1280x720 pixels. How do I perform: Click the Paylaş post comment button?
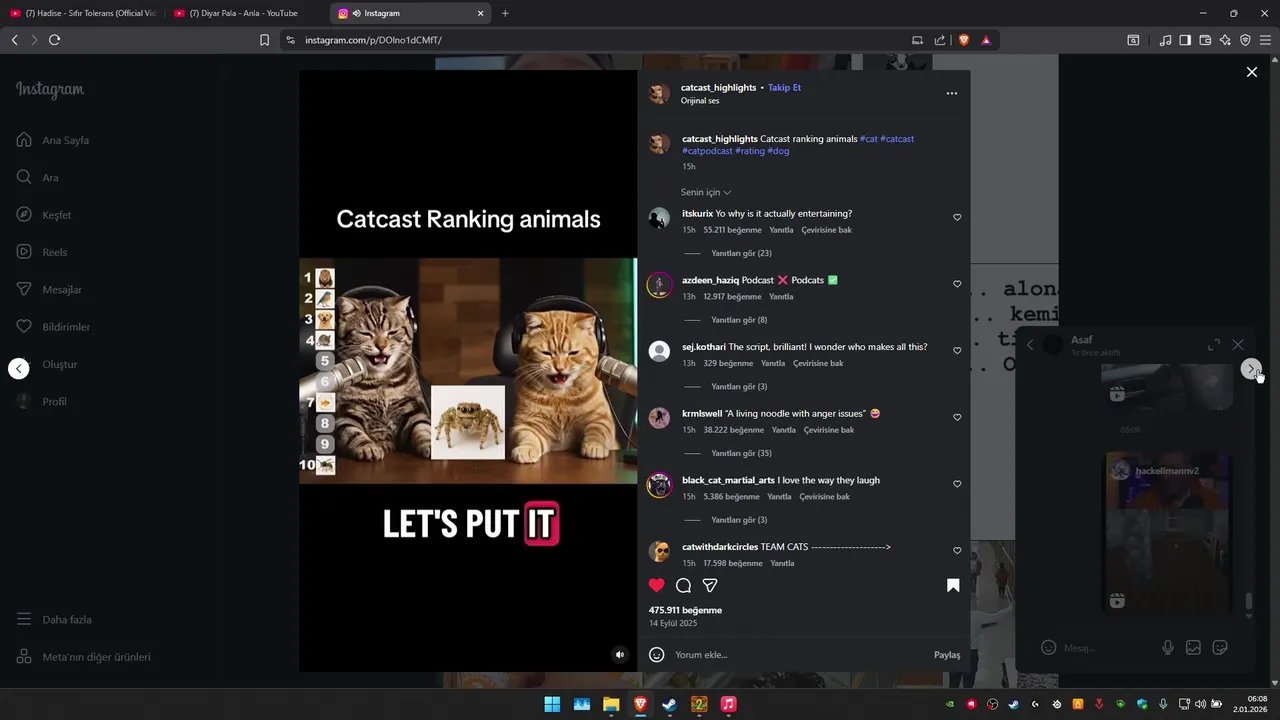[947, 655]
